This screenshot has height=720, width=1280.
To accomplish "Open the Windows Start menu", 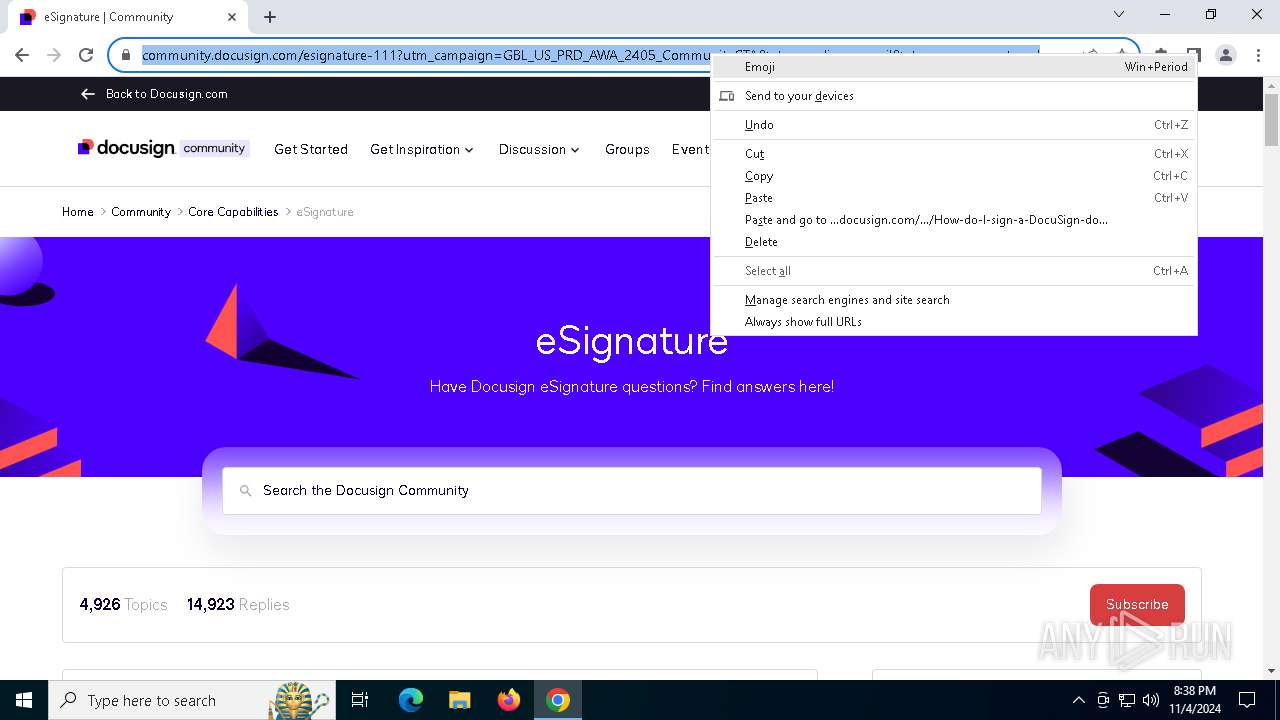I will pyautogui.click(x=24, y=700).
